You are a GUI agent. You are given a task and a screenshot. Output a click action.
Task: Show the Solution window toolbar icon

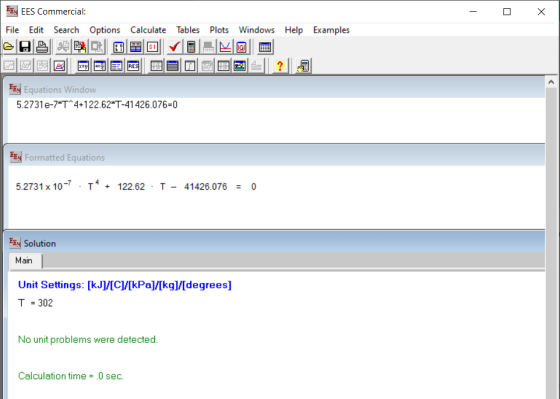(116, 66)
